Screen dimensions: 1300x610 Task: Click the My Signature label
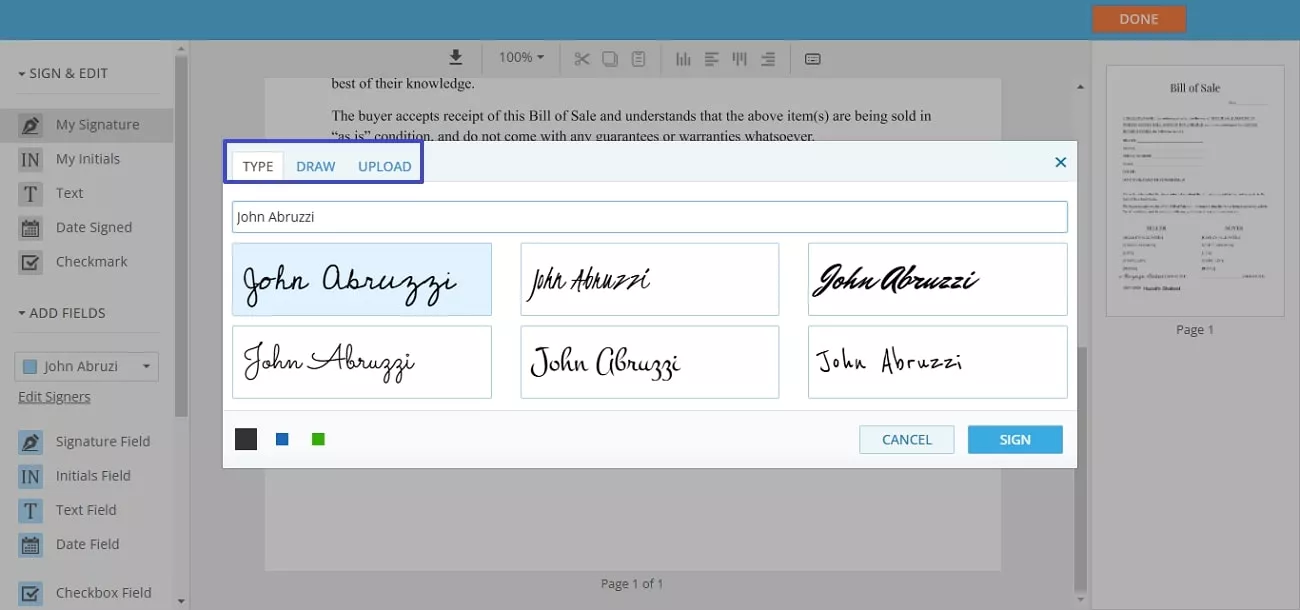(98, 125)
